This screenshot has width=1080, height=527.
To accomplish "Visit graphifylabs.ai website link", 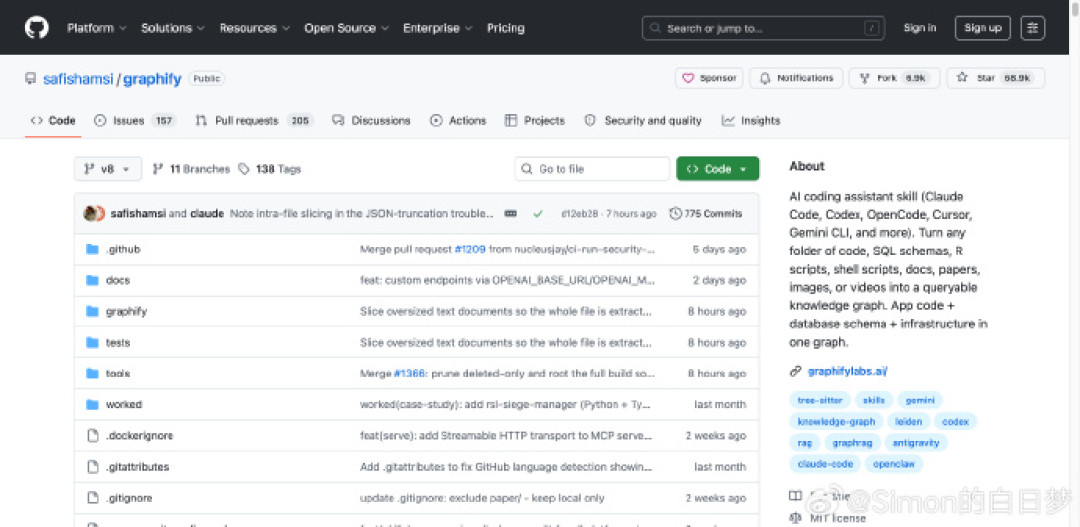I will coord(847,371).
